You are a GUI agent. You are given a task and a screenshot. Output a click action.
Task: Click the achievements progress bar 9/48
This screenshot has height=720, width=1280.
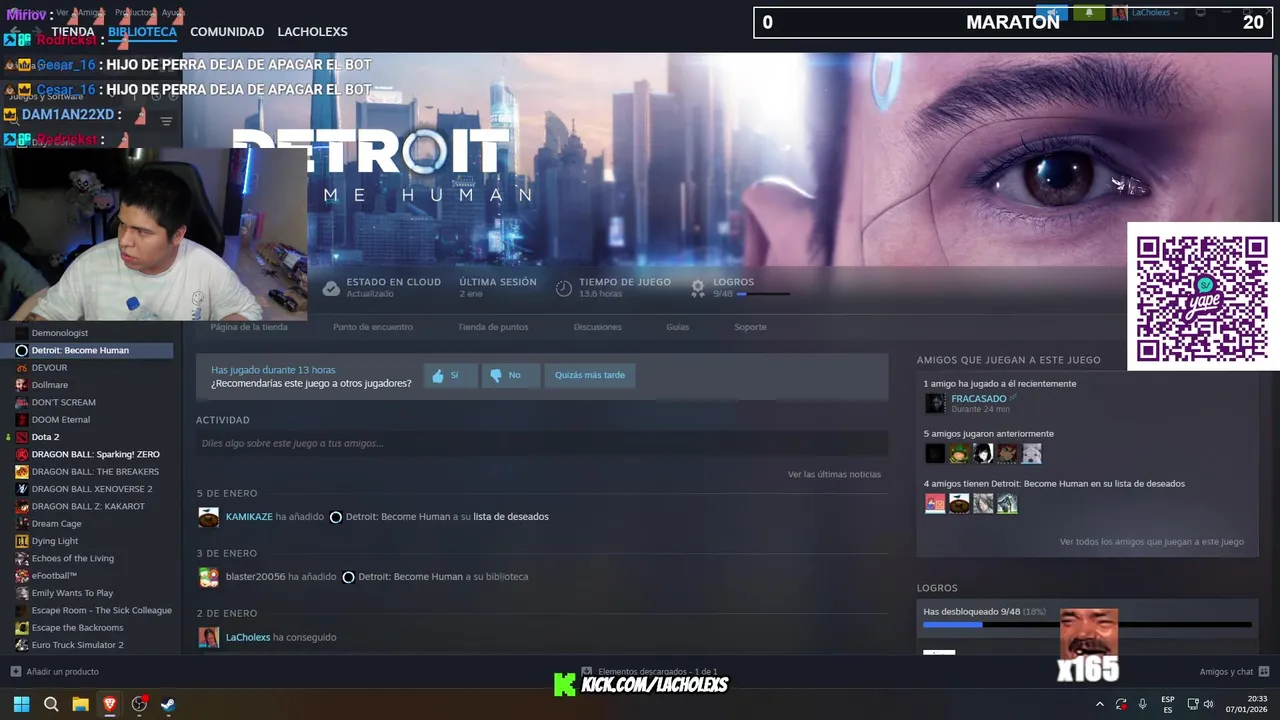(1087, 625)
